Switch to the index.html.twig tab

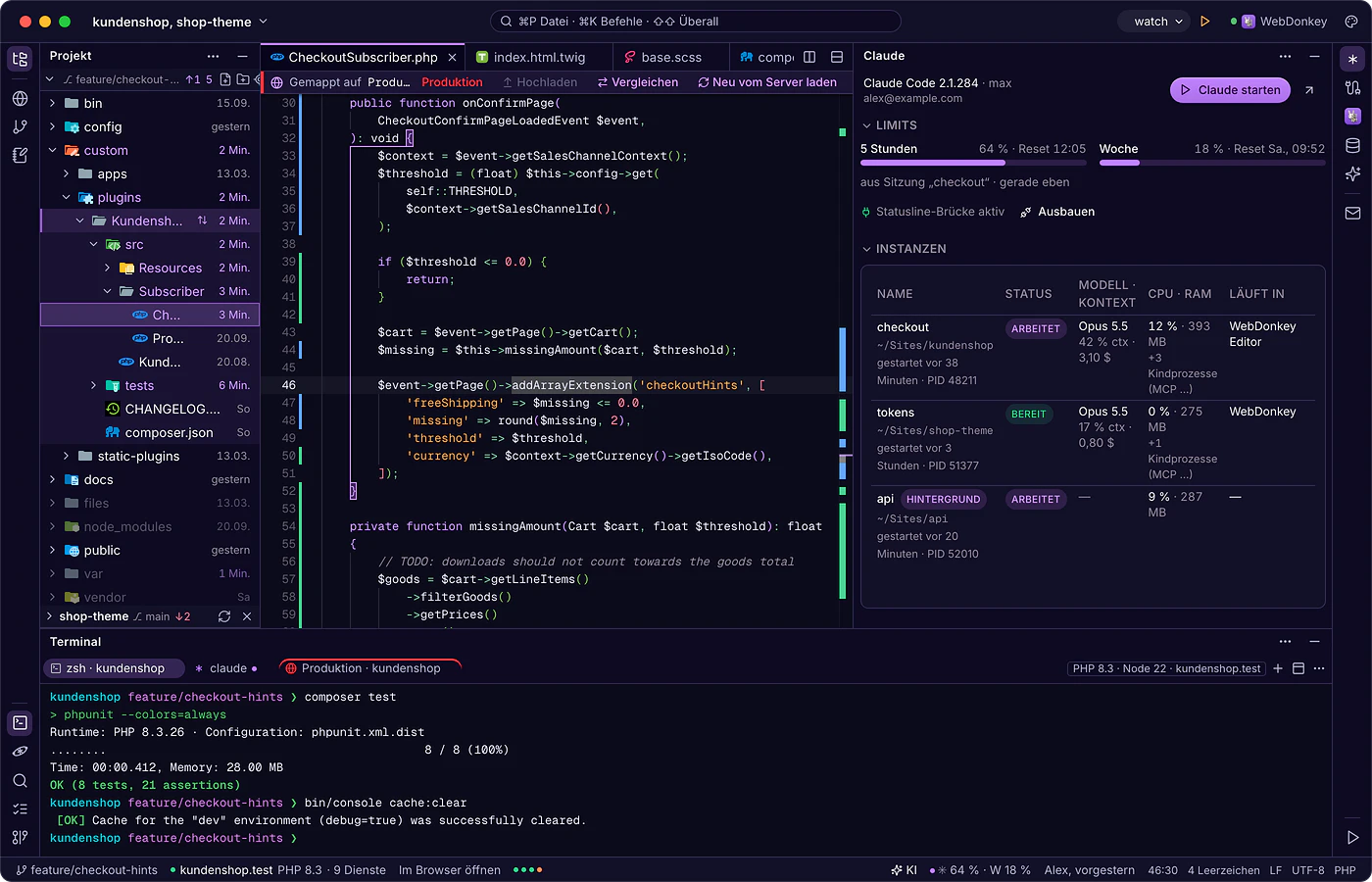click(539, 57)
